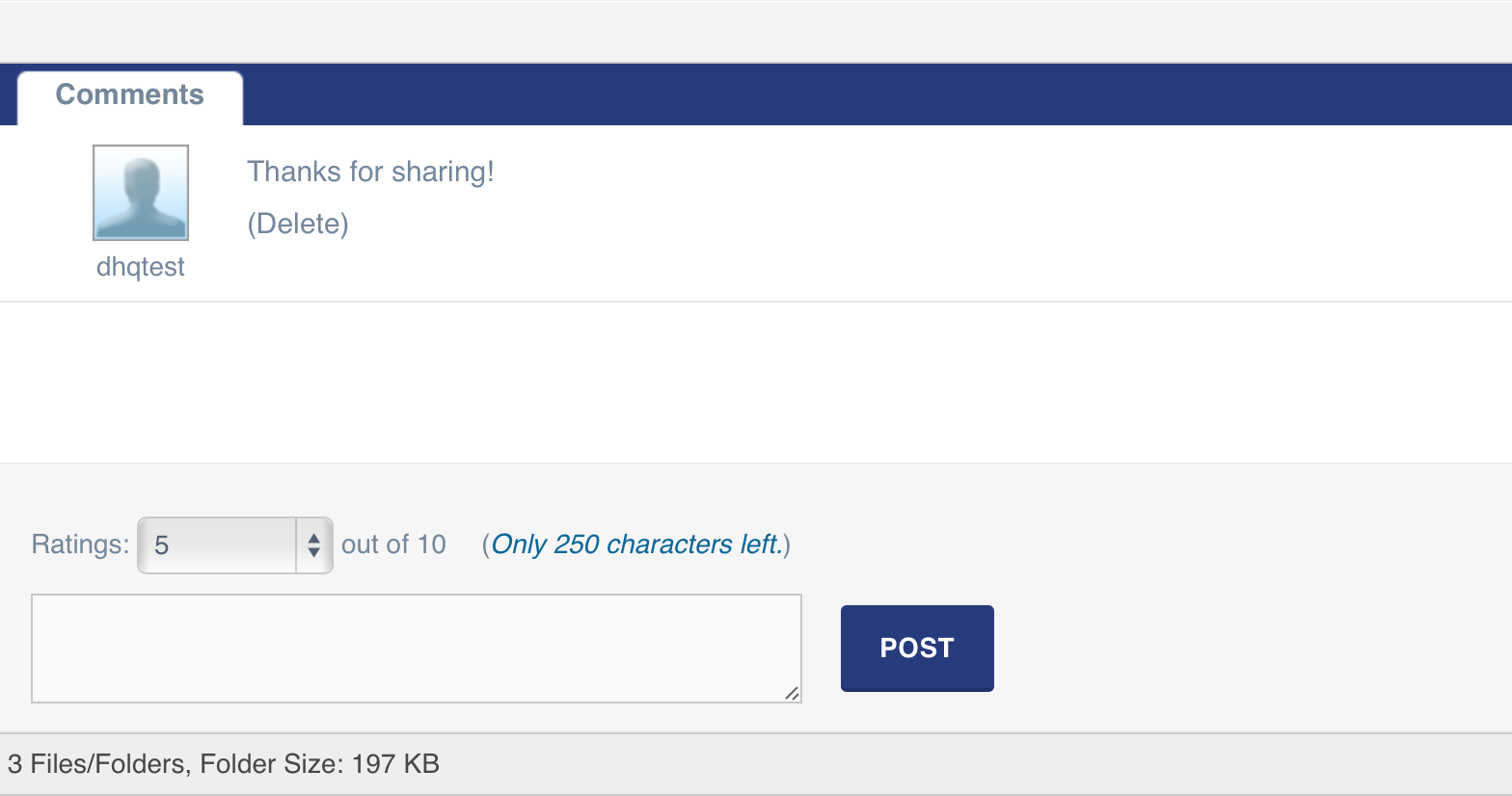
Task: Click the "250" character count number
Action: 577,544
